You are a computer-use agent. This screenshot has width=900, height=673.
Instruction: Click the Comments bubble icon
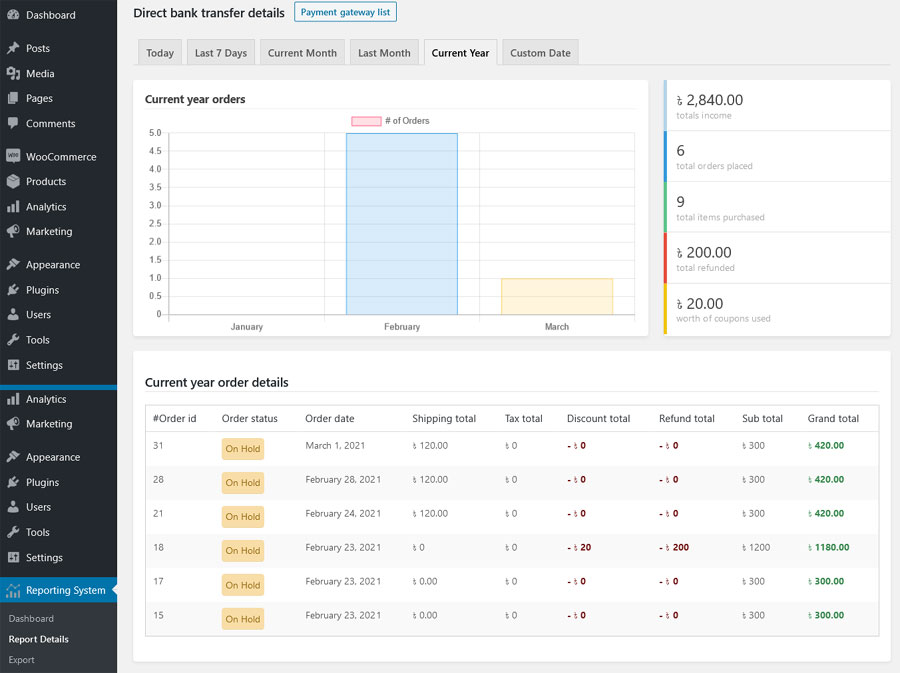pos(13,123)
